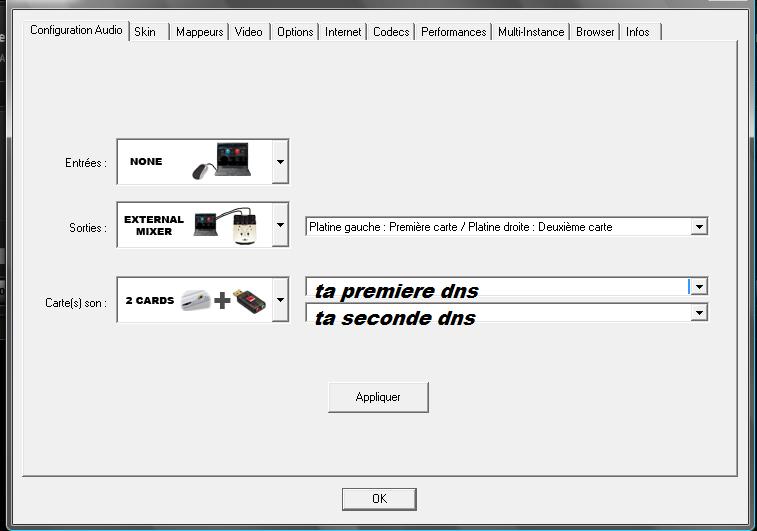
Task: Open the Carte(s) son dropdown arrow
Action: [280, 300]
